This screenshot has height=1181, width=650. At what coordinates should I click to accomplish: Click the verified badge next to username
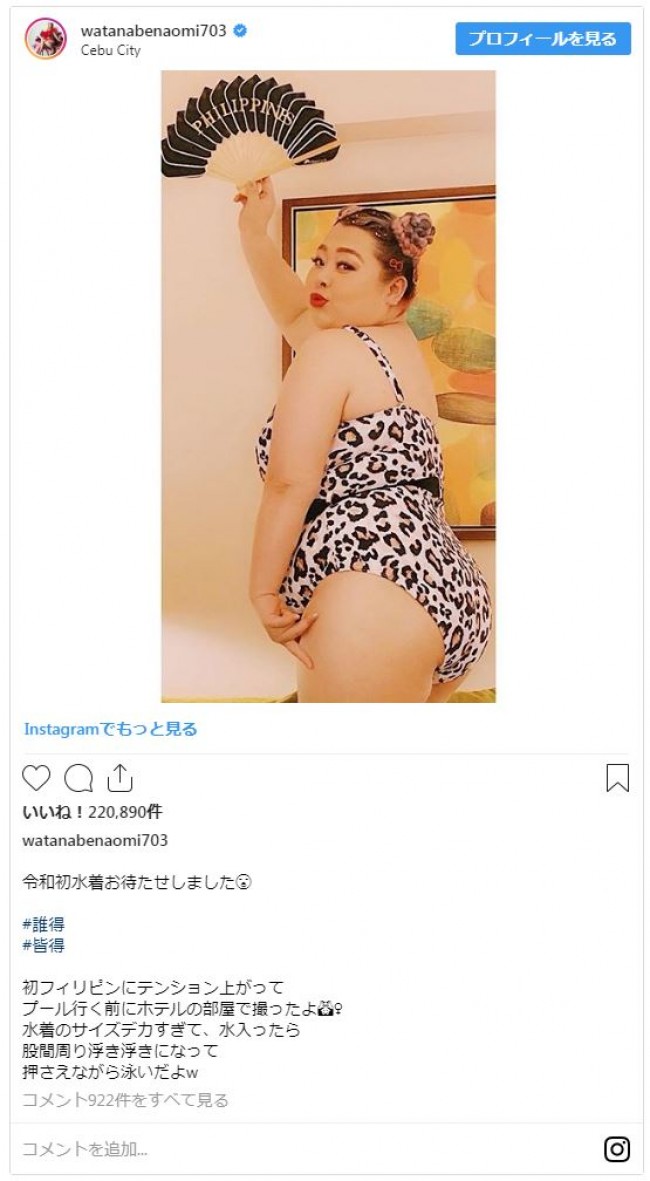pyautogui.click(x=240, y=31)
